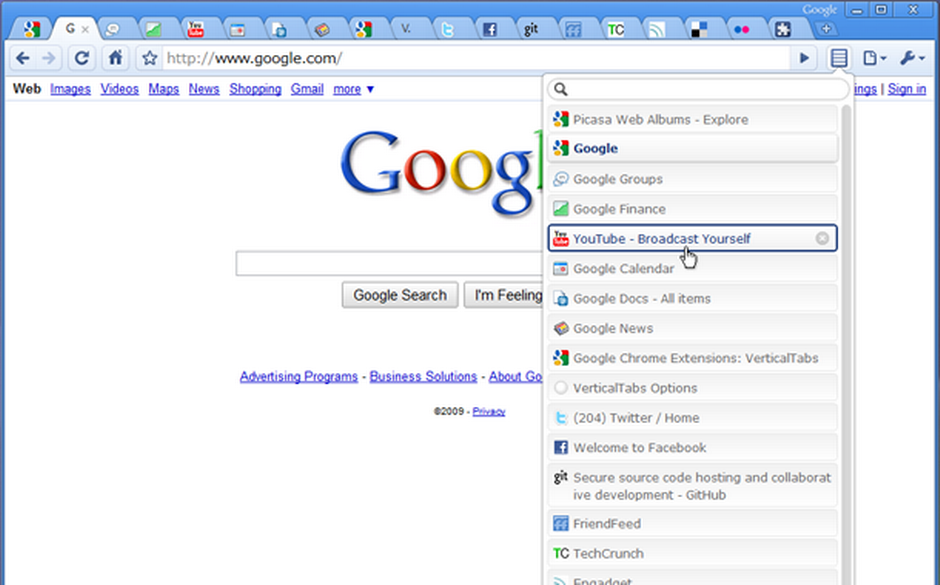Switch to the TC TechCrunch tab in tab strip
Viewport: 940px width, 585px height.
point(616,29)
